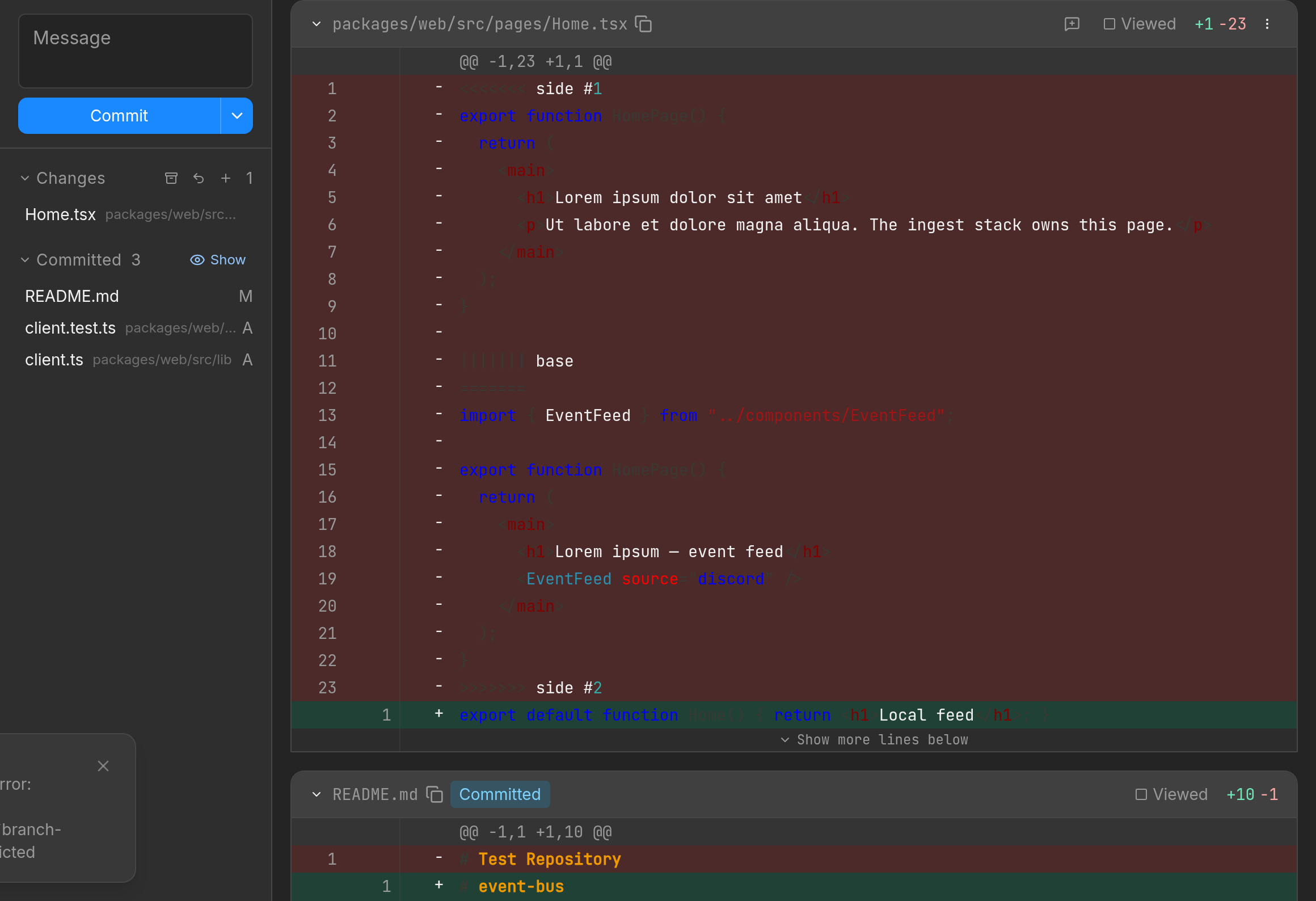Viewport: 1316px width, 901px height.
Task: Click the discard all changes undo icon
Action: pos(199,178)
